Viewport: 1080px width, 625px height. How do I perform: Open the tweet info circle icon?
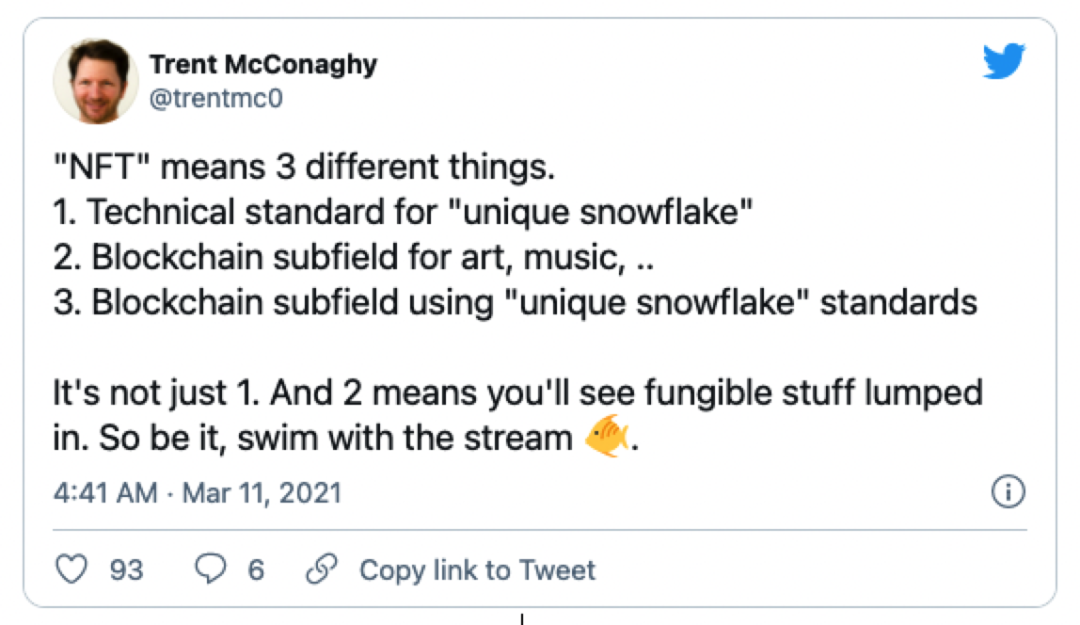(x=1008, y=492)
